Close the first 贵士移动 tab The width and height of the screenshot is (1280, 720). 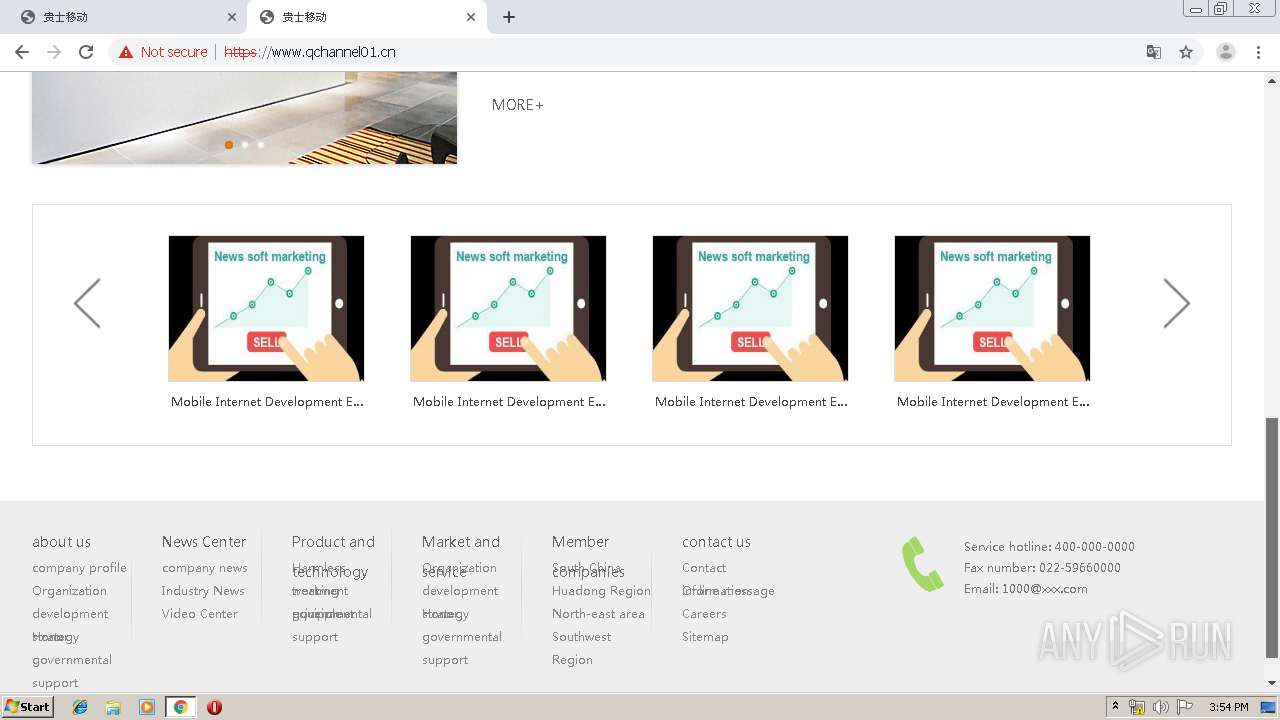[231, 17]
